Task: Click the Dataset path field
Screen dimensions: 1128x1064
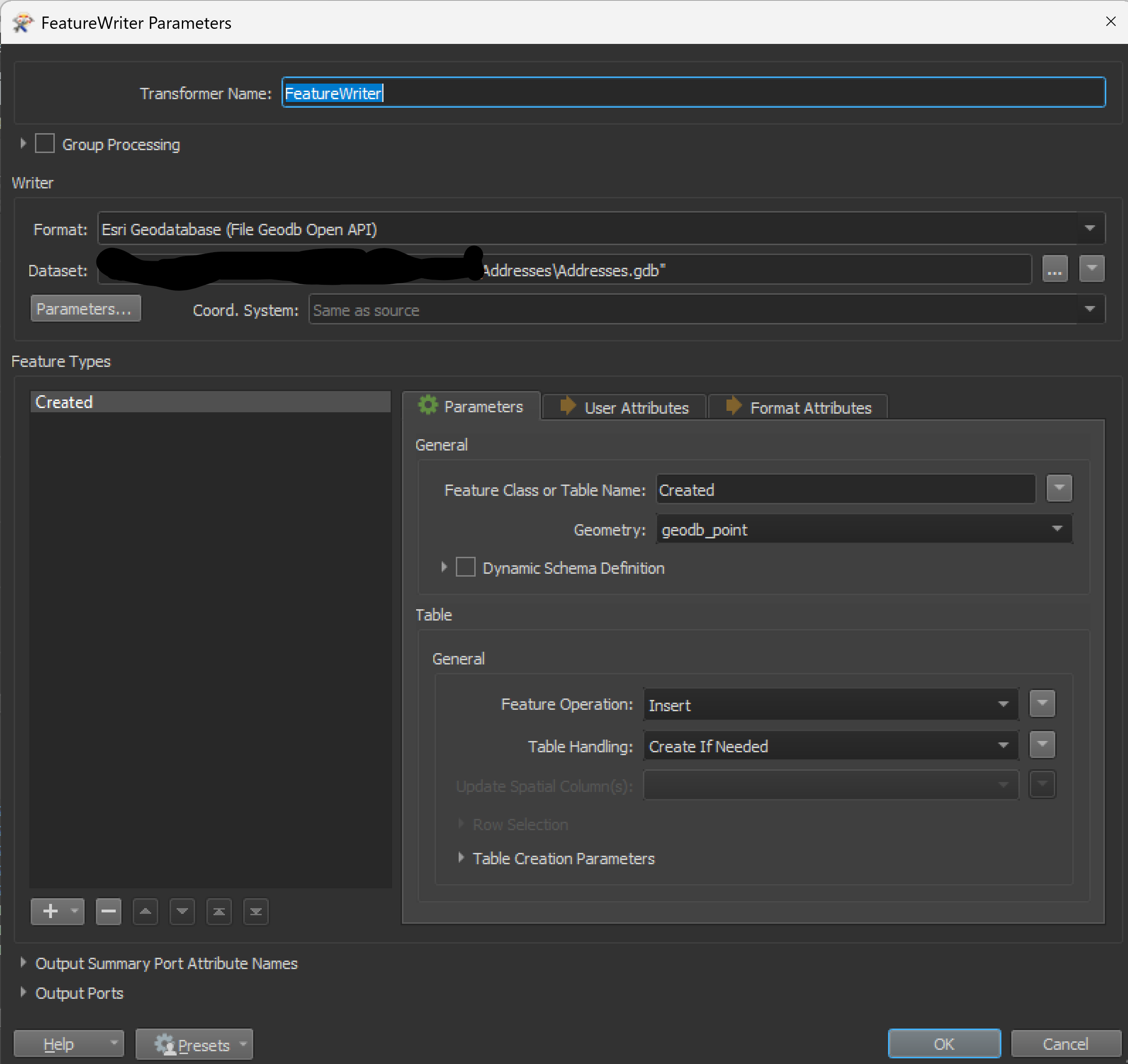Action: [564, 269]
